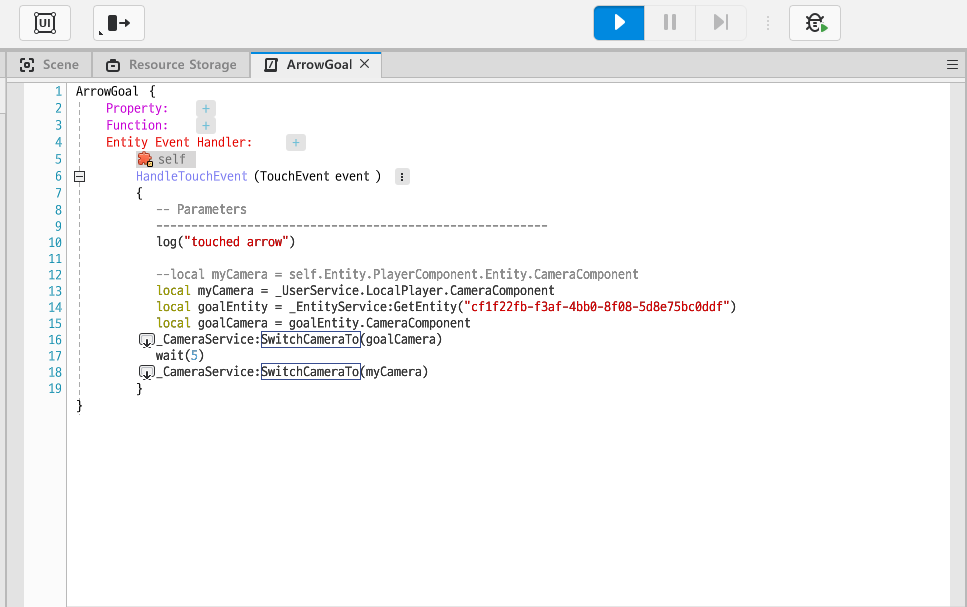
Task: Click the Resource Storage tab icon
Action: [113, 65]
